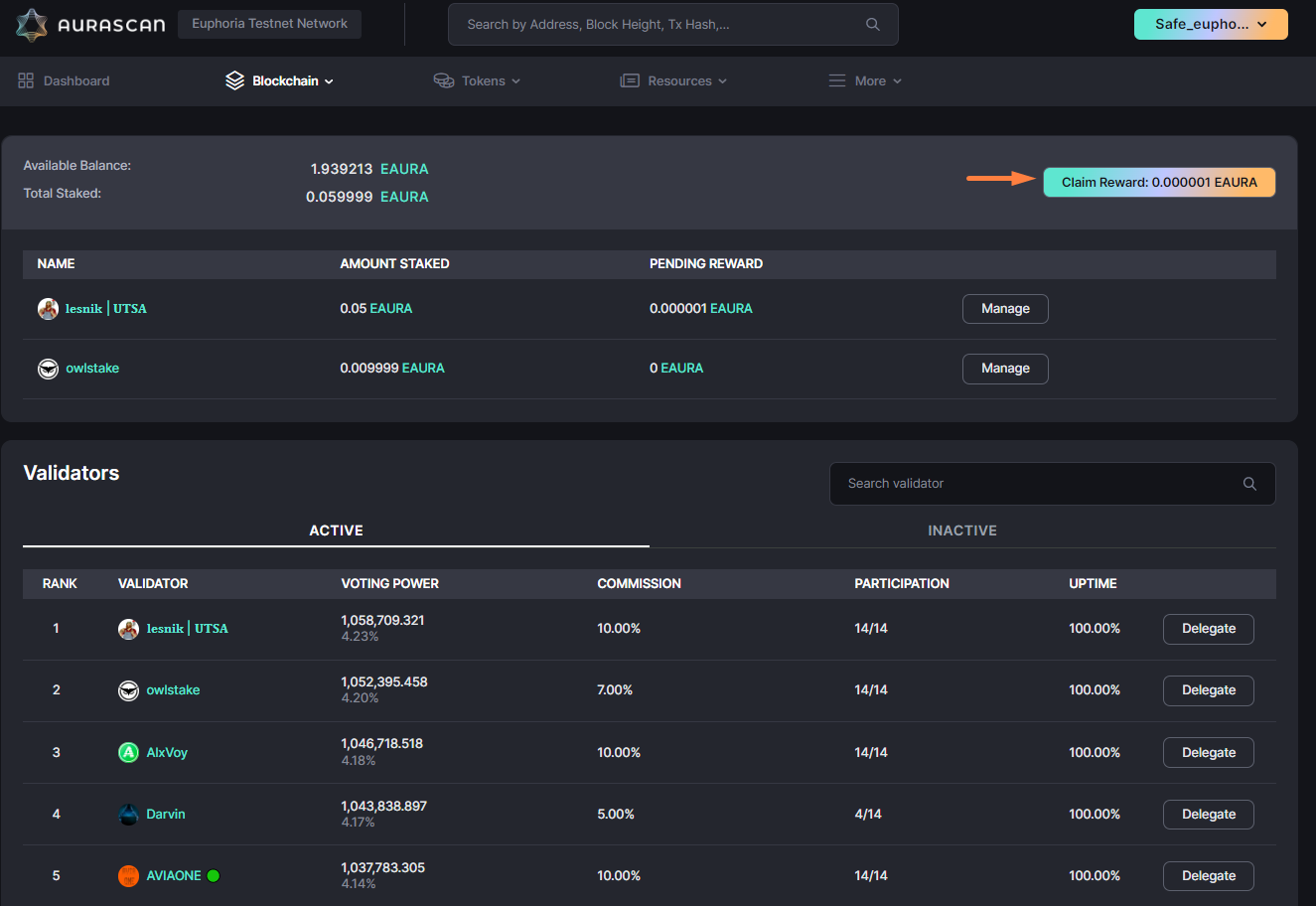Viewport: 1316px width, 906px height.
Task: Open owlstake link in staked list
Action: 92,369
